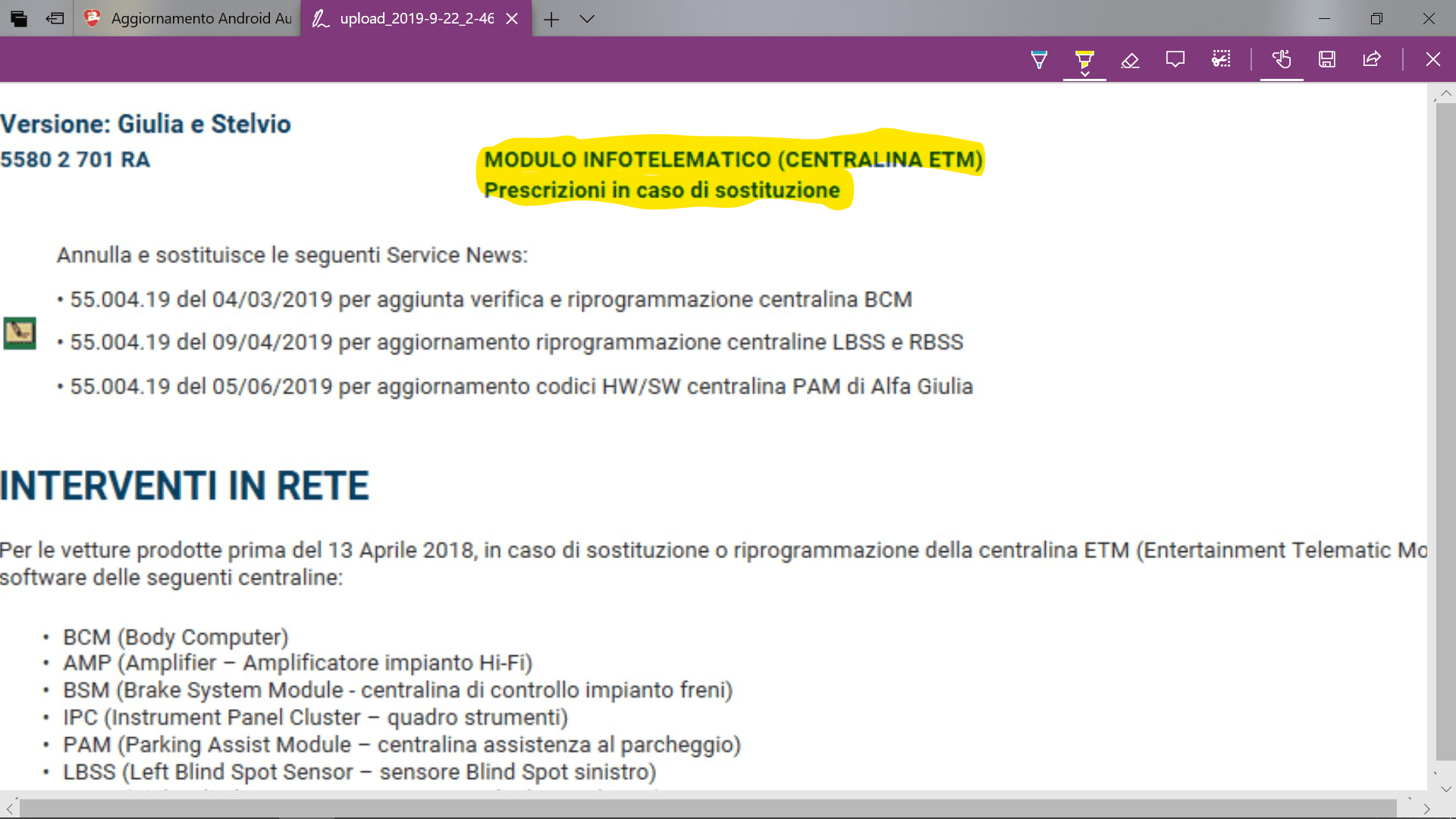Close the upload_2019-9-22_2-46 tab
The image size is (1456, 819).
click(x=513, y=18)
